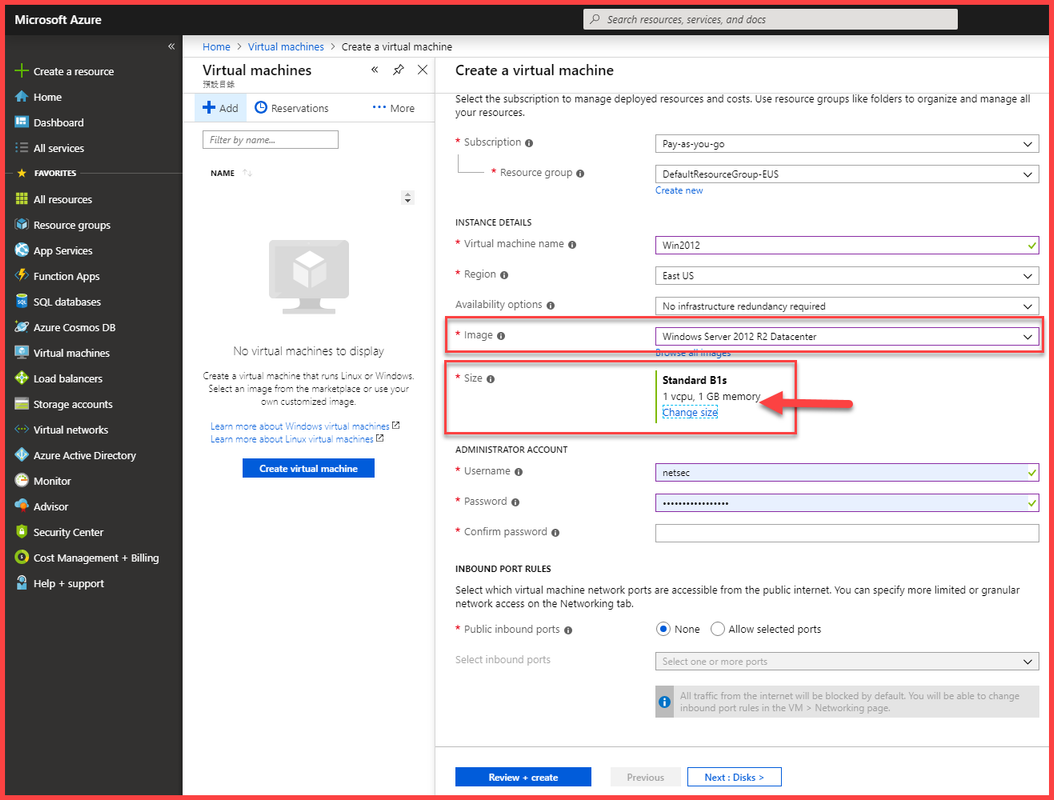Open Virtual machines icon in sidebar
This screenshot has width=1054, height=800.
[22, 352]
